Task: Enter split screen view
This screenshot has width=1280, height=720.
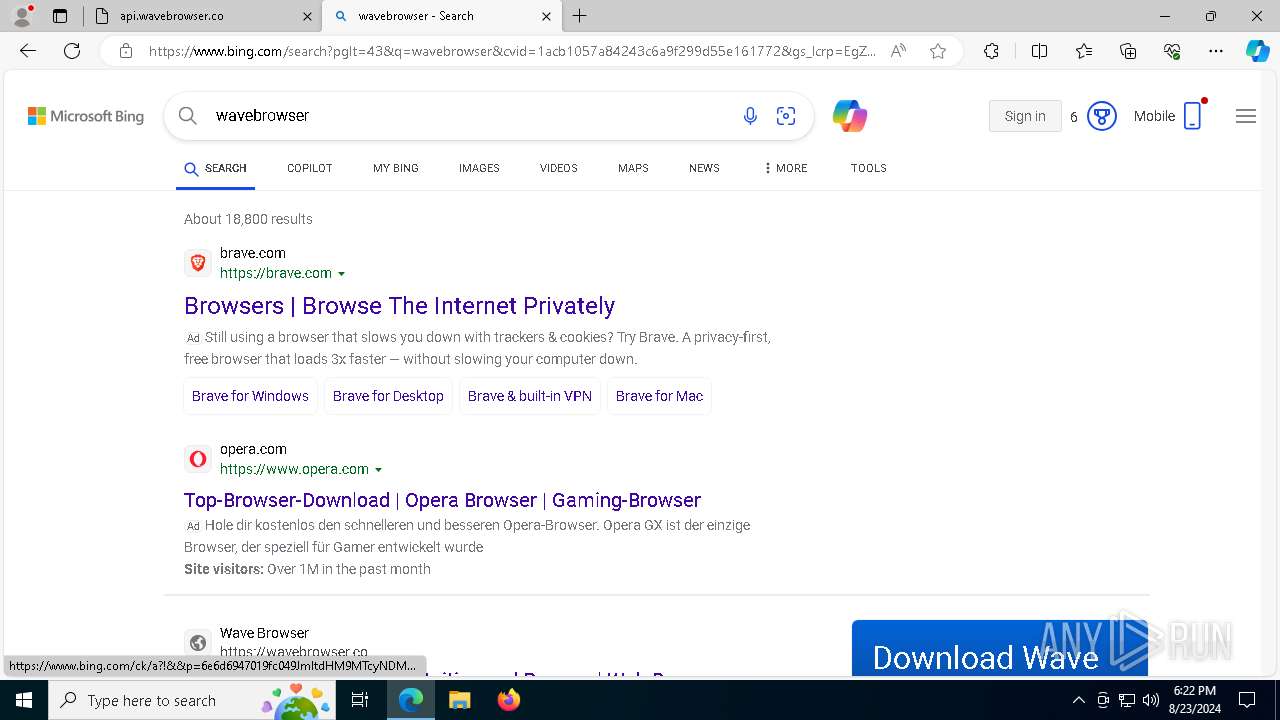Action: click(x=1039, y=51)
